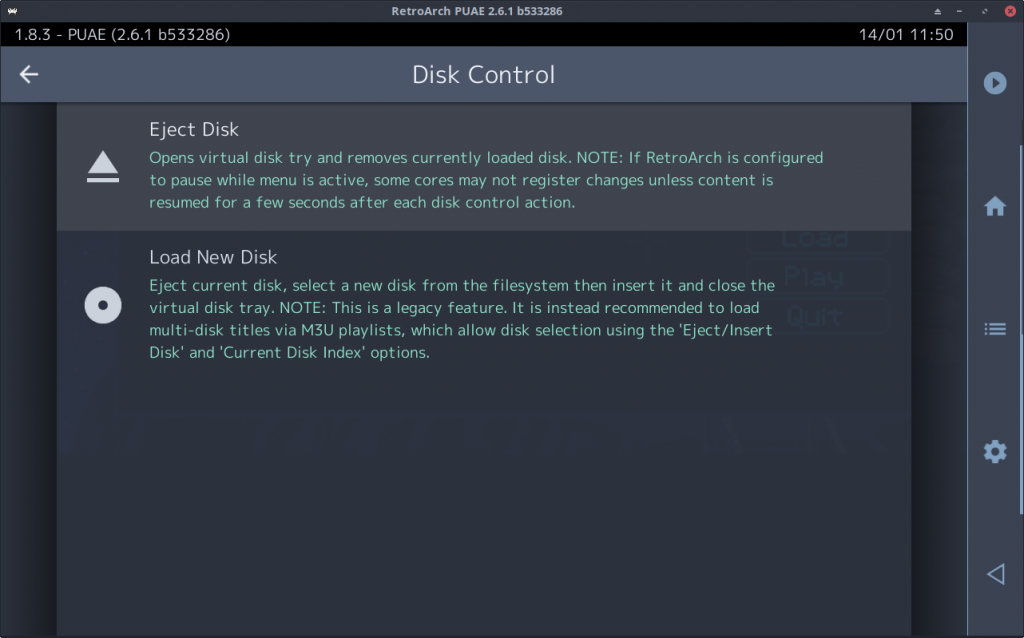The image size is (1024, 638).
Task: Click the 1.8.3 - PUAE version text
Action: click(122, 35)
